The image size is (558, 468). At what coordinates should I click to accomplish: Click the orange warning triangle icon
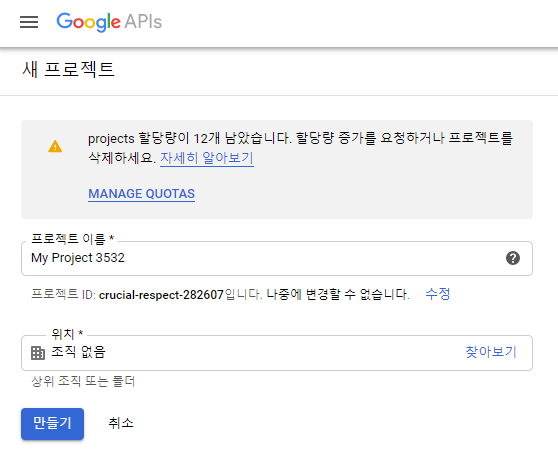55,146
